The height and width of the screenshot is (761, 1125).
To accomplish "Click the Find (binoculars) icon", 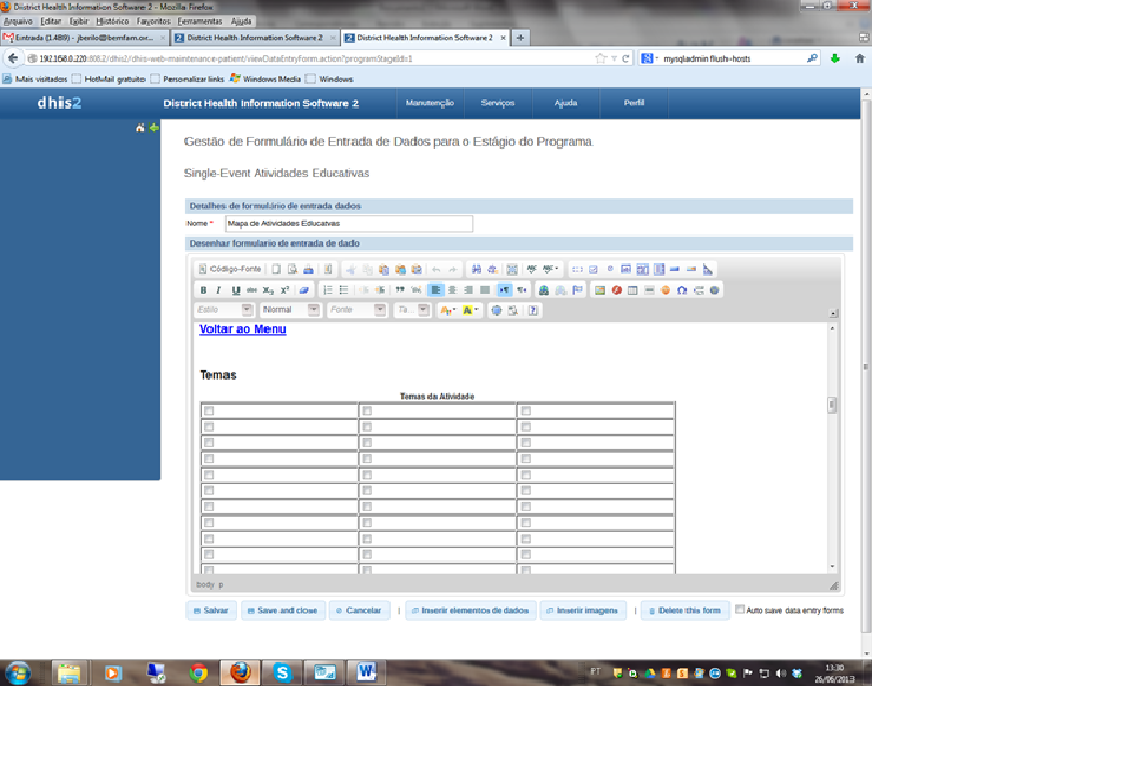I will click(x=476, y=270).
